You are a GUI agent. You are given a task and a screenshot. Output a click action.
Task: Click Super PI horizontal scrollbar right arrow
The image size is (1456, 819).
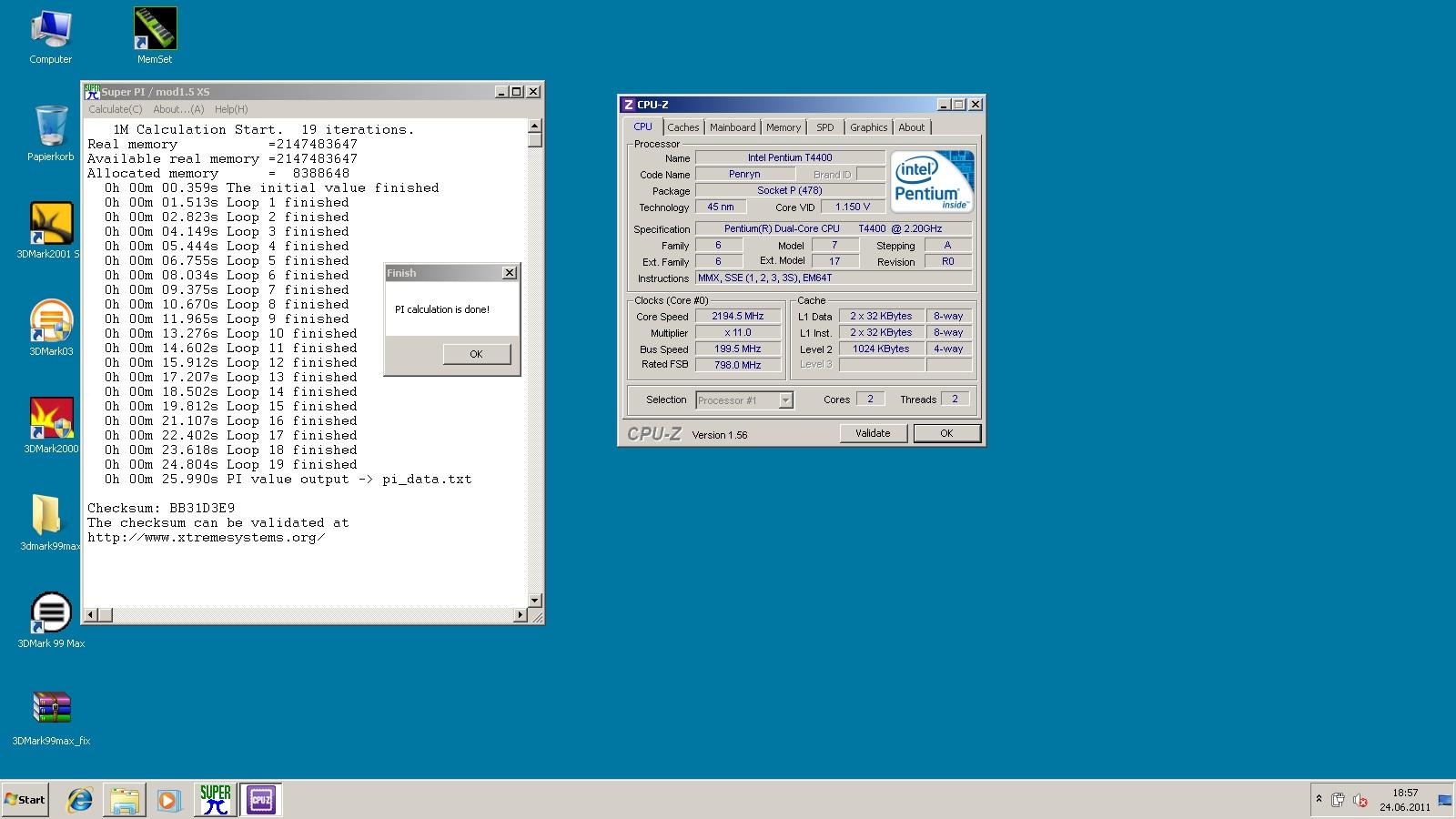[x=521, y=615]
